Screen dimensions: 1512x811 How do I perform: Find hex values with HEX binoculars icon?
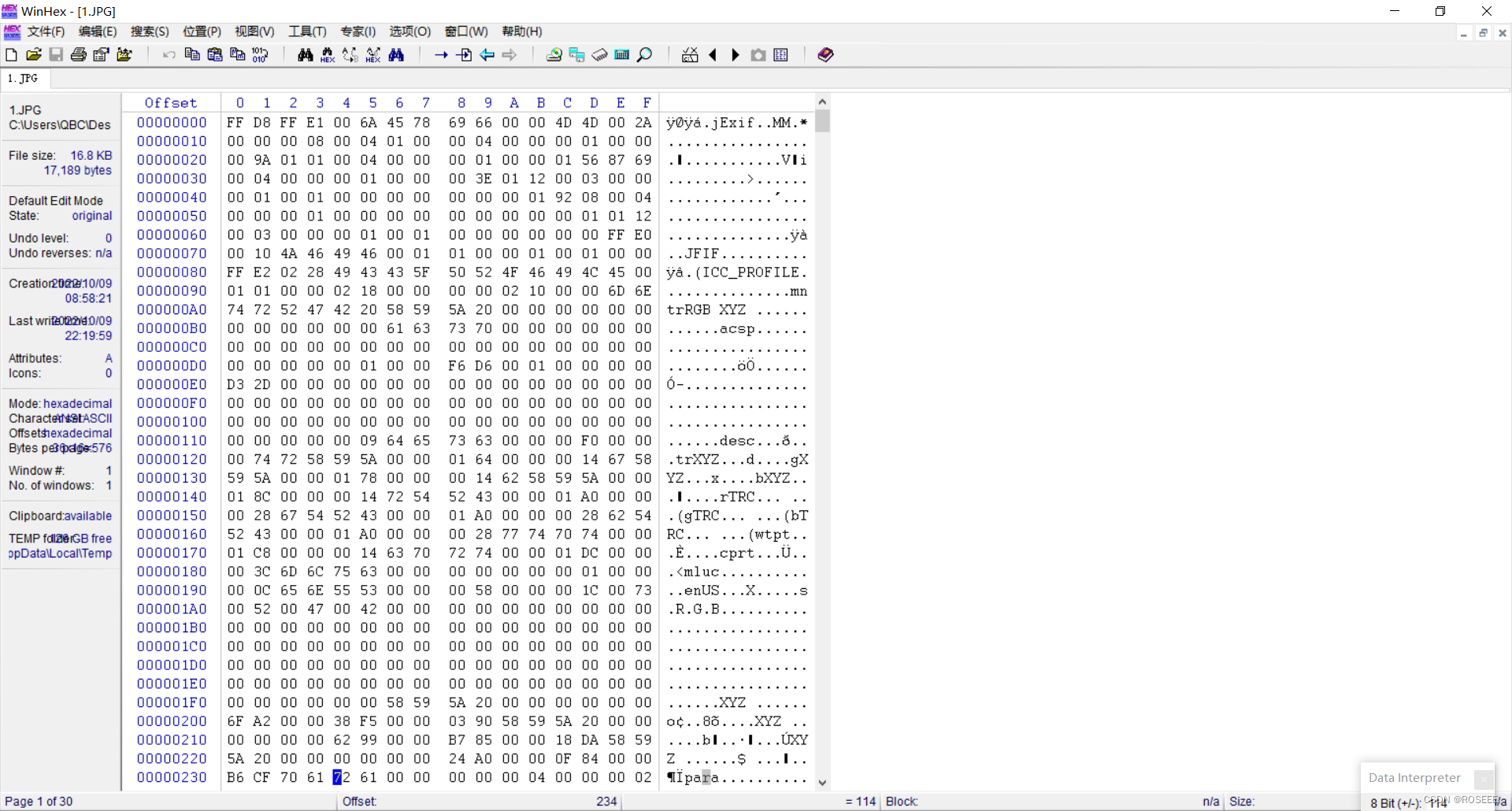[328, 54]
